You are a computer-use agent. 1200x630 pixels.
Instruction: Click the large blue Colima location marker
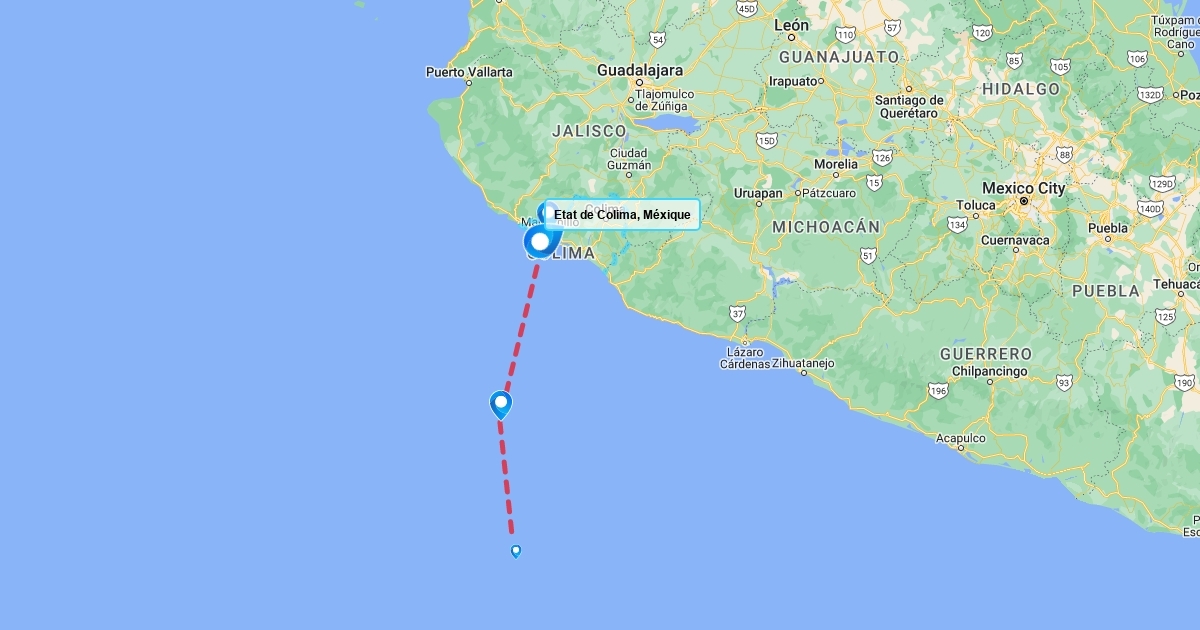(541, 241)
